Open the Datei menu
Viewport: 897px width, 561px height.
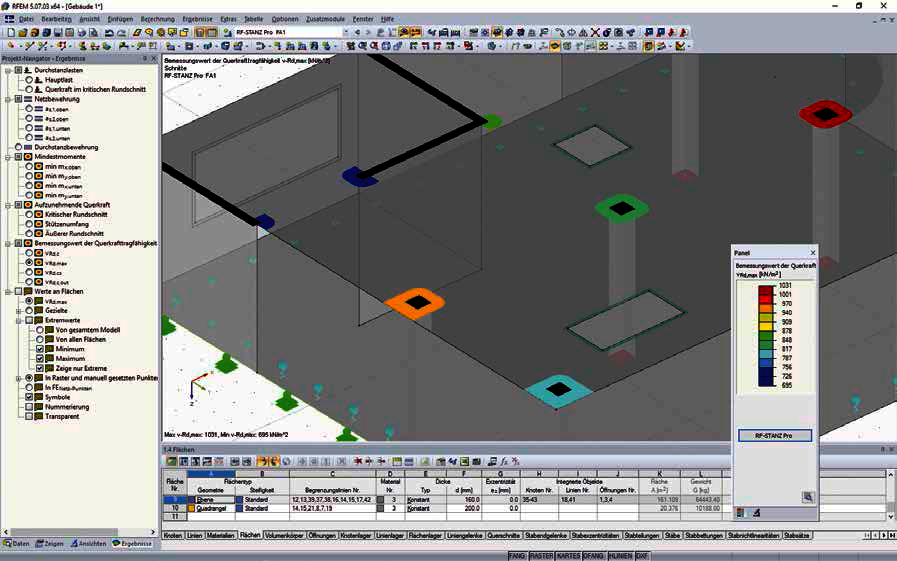click(26, 19)
